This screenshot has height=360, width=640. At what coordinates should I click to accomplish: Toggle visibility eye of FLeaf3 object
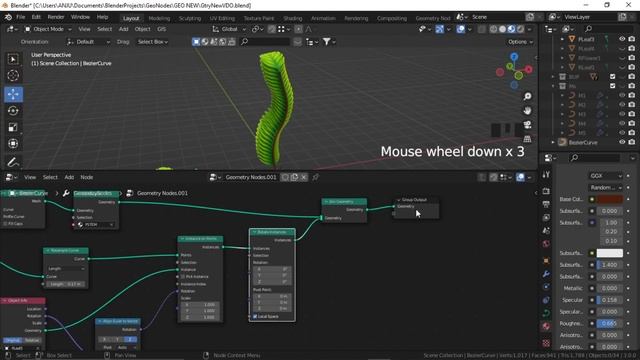(622, 39)
